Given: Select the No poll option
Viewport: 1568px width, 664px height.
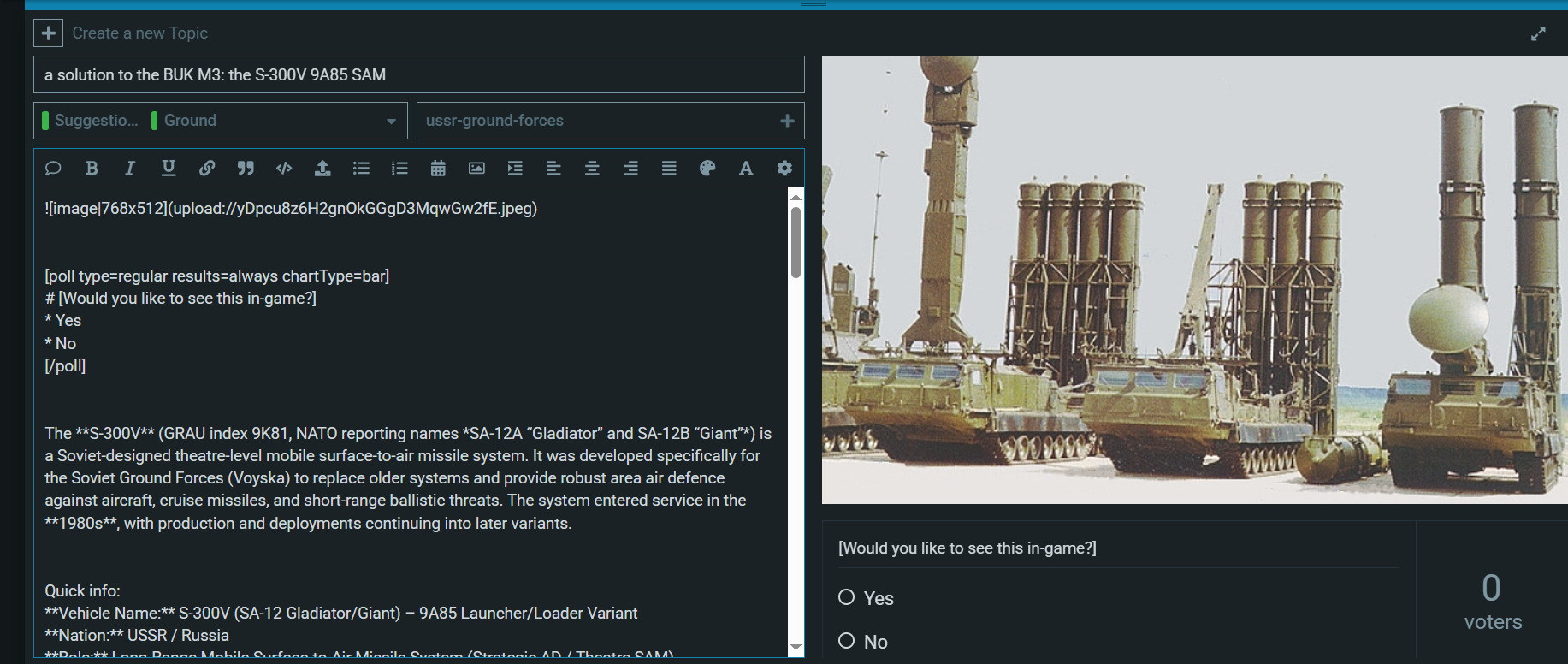Looking at the screenshot, I should click(847, 641).
